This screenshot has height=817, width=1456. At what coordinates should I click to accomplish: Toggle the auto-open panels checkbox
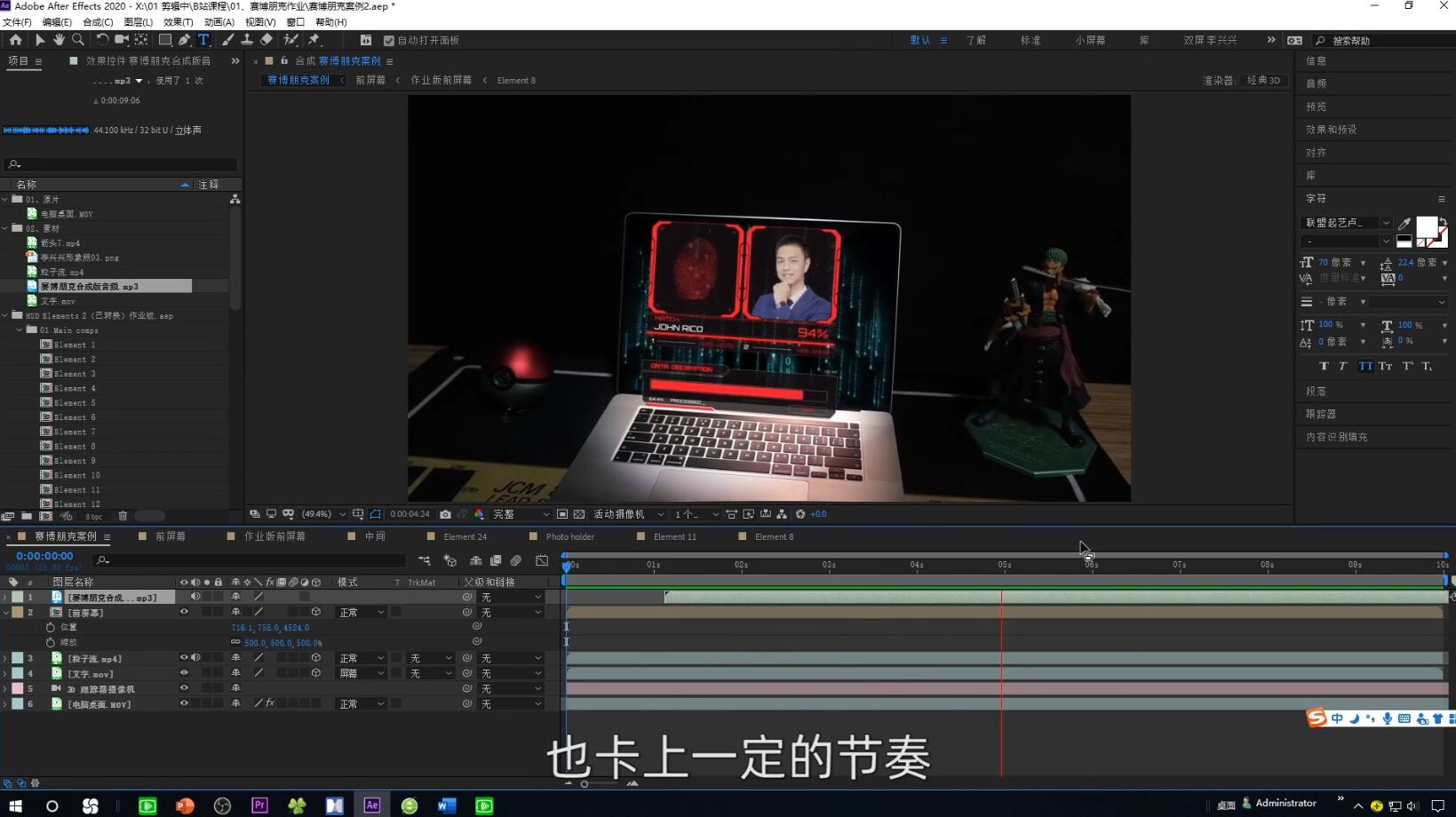(x=388, y=41)
